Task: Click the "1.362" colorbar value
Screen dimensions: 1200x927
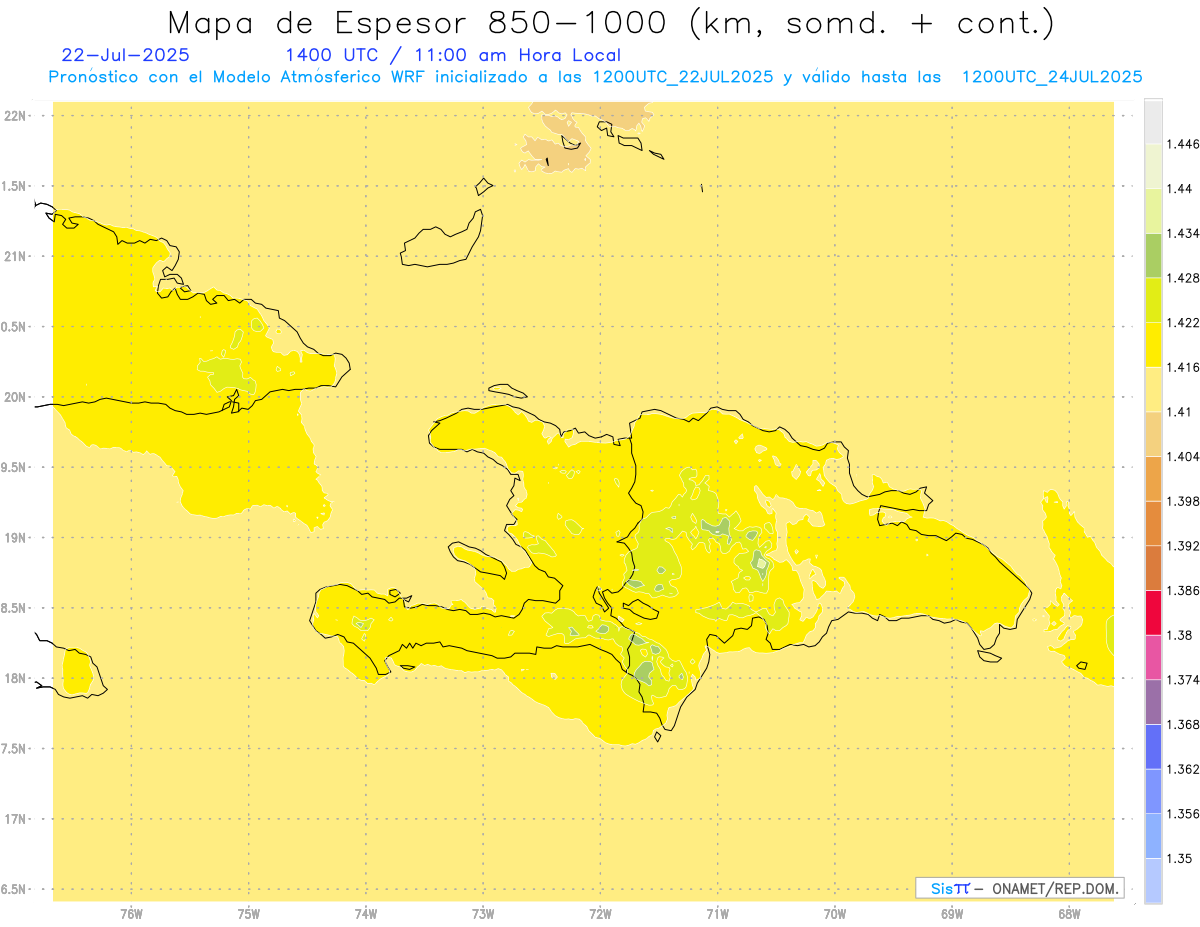Action: (x=1181, y=769)
